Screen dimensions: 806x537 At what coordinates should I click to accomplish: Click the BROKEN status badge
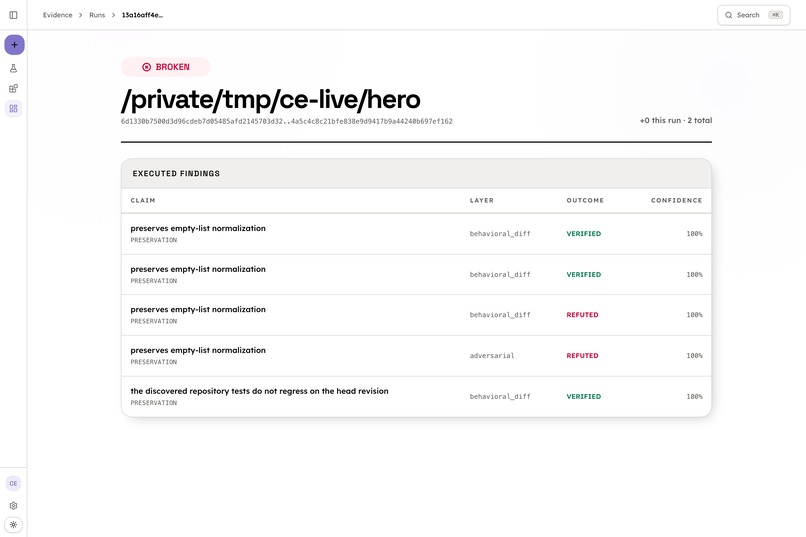(x=166, y=67)
